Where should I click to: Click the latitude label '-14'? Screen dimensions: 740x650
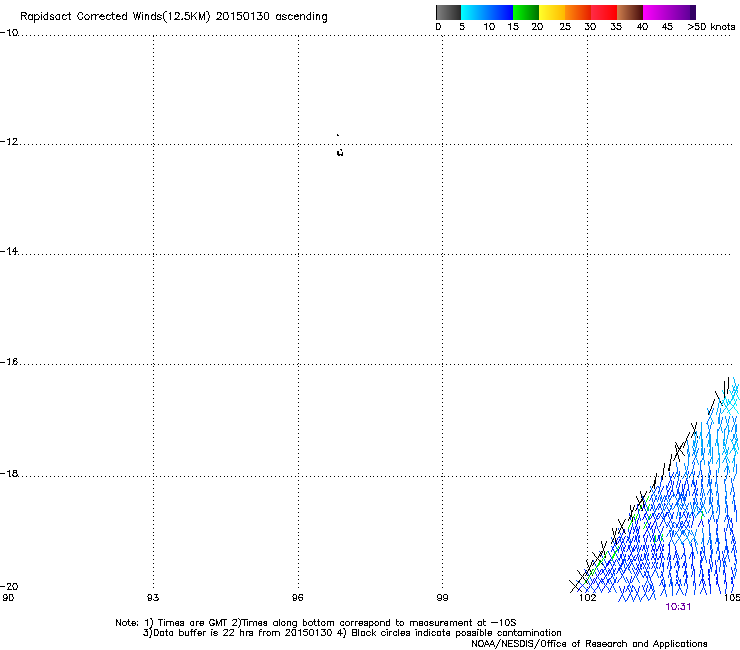[x=9, y=251]
